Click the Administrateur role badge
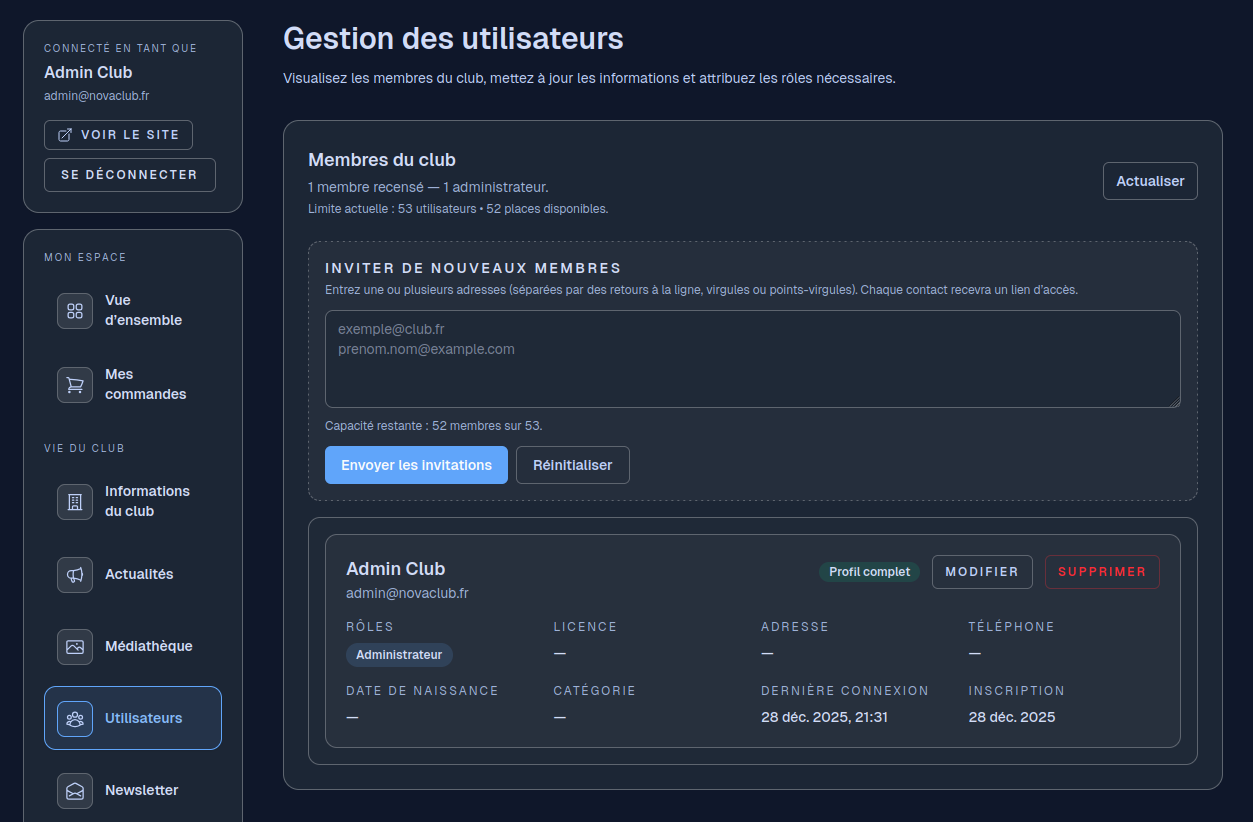 point(399,655)
